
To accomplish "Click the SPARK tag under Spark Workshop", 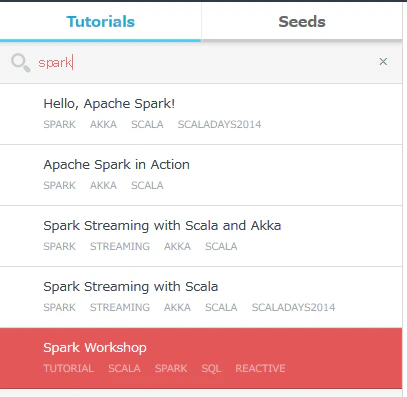I will click(171, 368).
